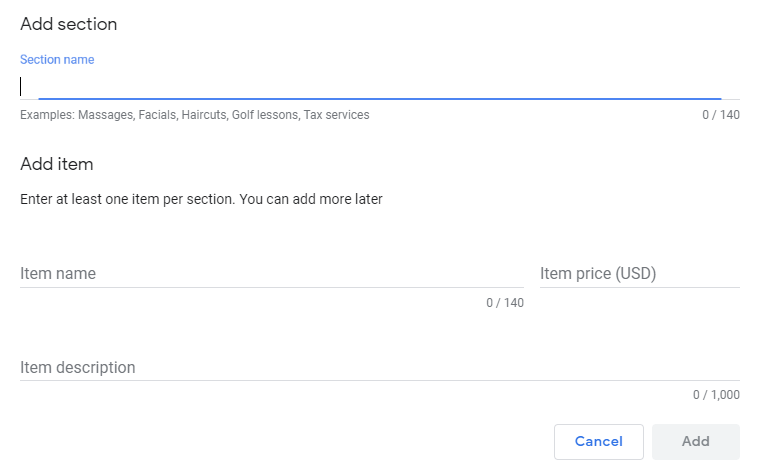
Task: Click the Item name 0 / 140 counter
Action: pyautogui.click(x=504, y=303)
